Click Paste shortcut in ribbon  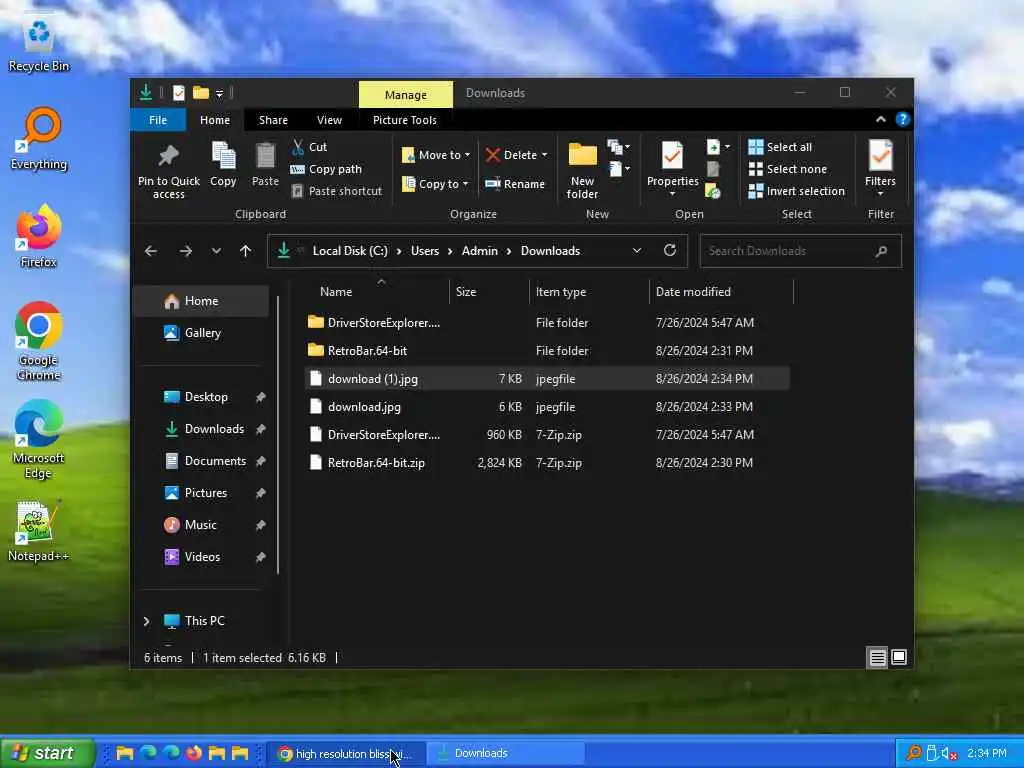pos(337,191)
